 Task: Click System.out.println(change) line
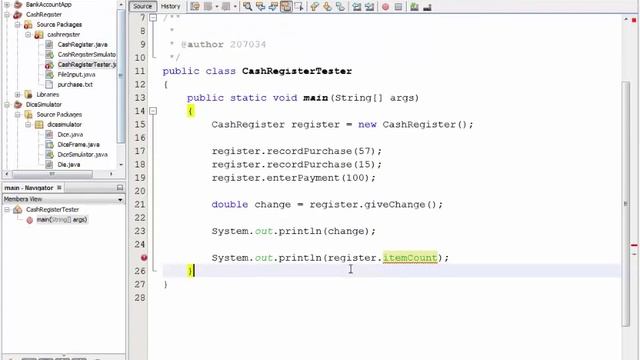293,231
